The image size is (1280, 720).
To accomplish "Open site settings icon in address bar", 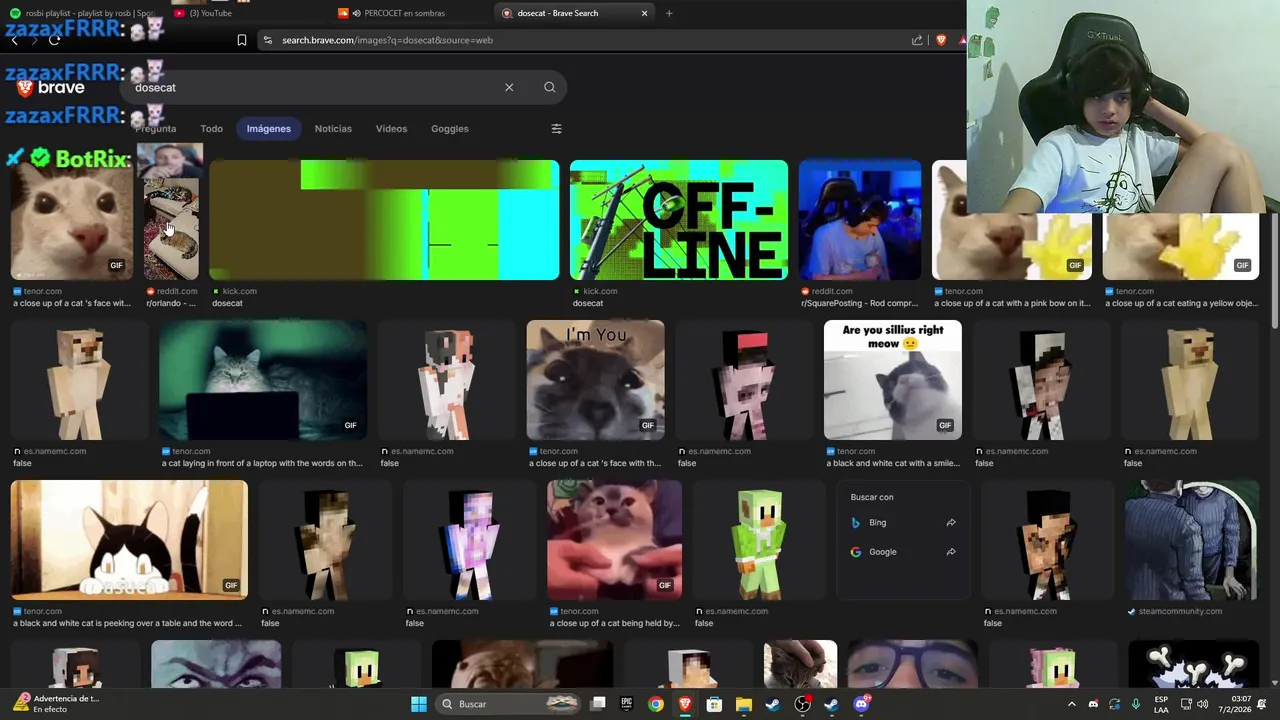I will pos(266,40).
